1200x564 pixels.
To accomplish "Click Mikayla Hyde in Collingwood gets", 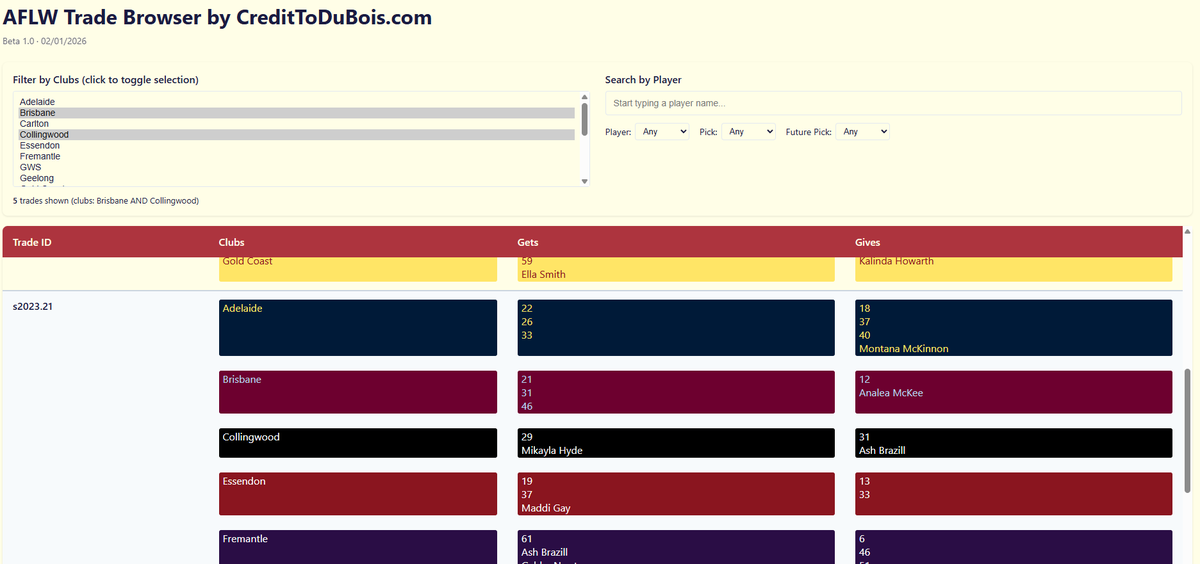I will coord(552,450).
